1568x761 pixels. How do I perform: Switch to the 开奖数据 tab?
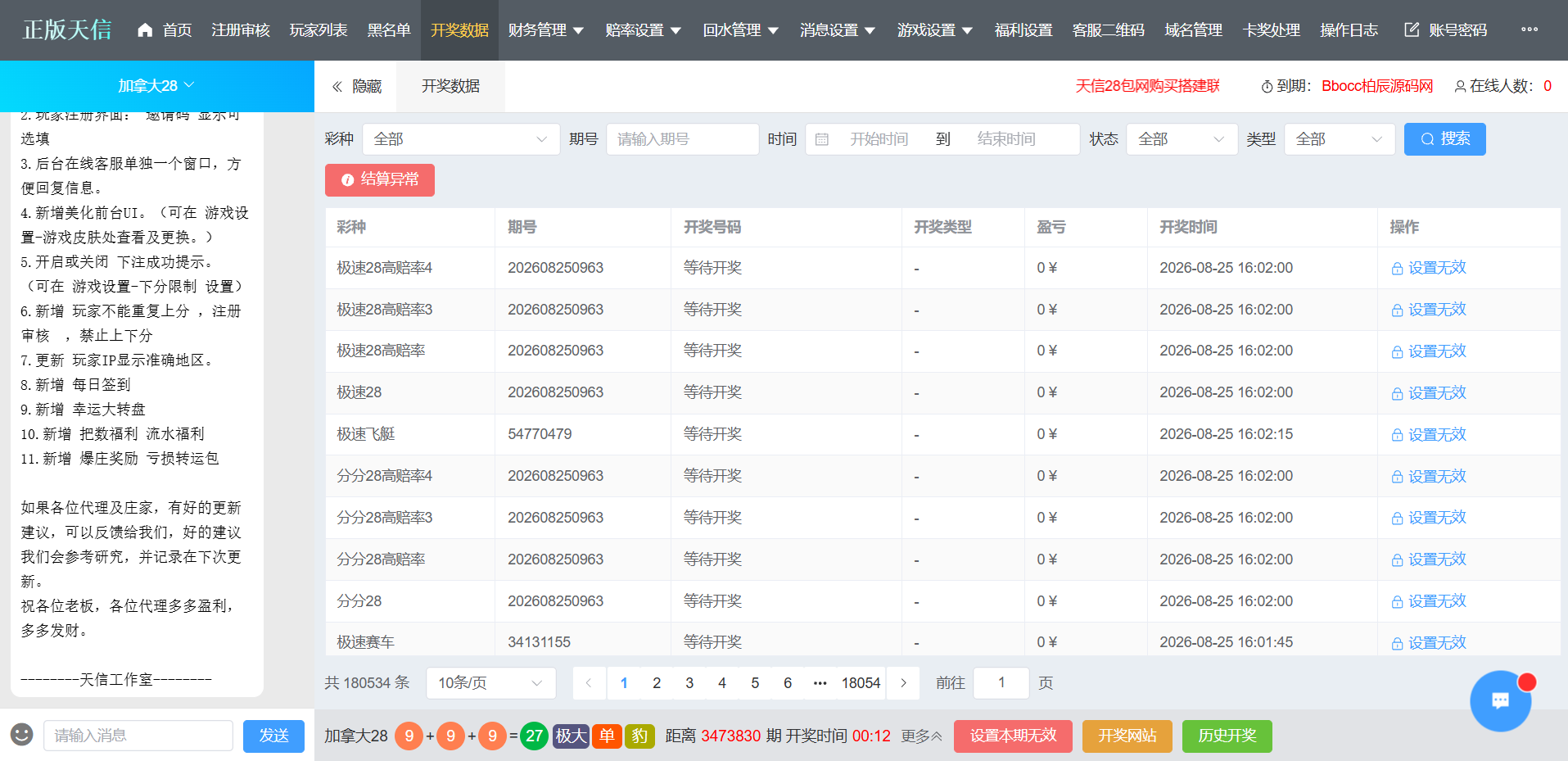coord(450,86)
